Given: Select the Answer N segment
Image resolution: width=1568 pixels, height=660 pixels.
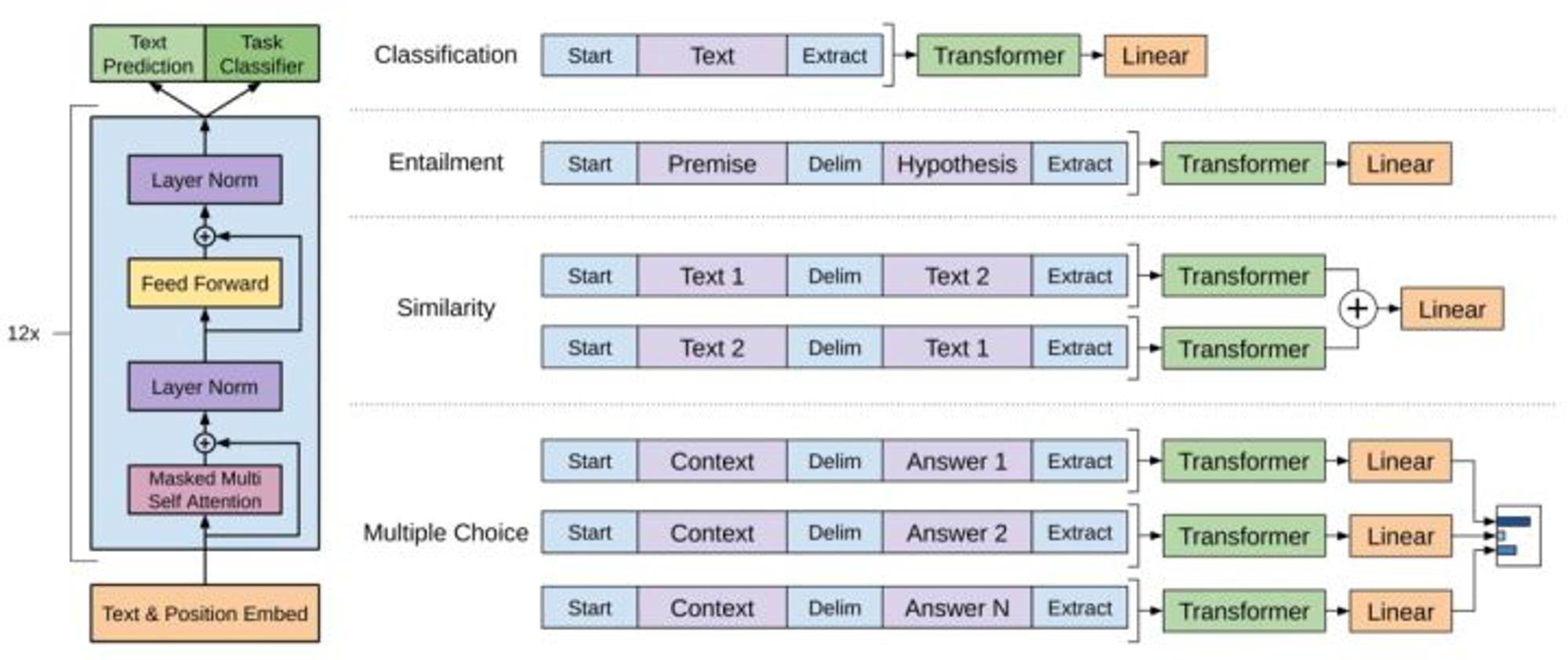Looking at the screenshot, I should 956,607.
